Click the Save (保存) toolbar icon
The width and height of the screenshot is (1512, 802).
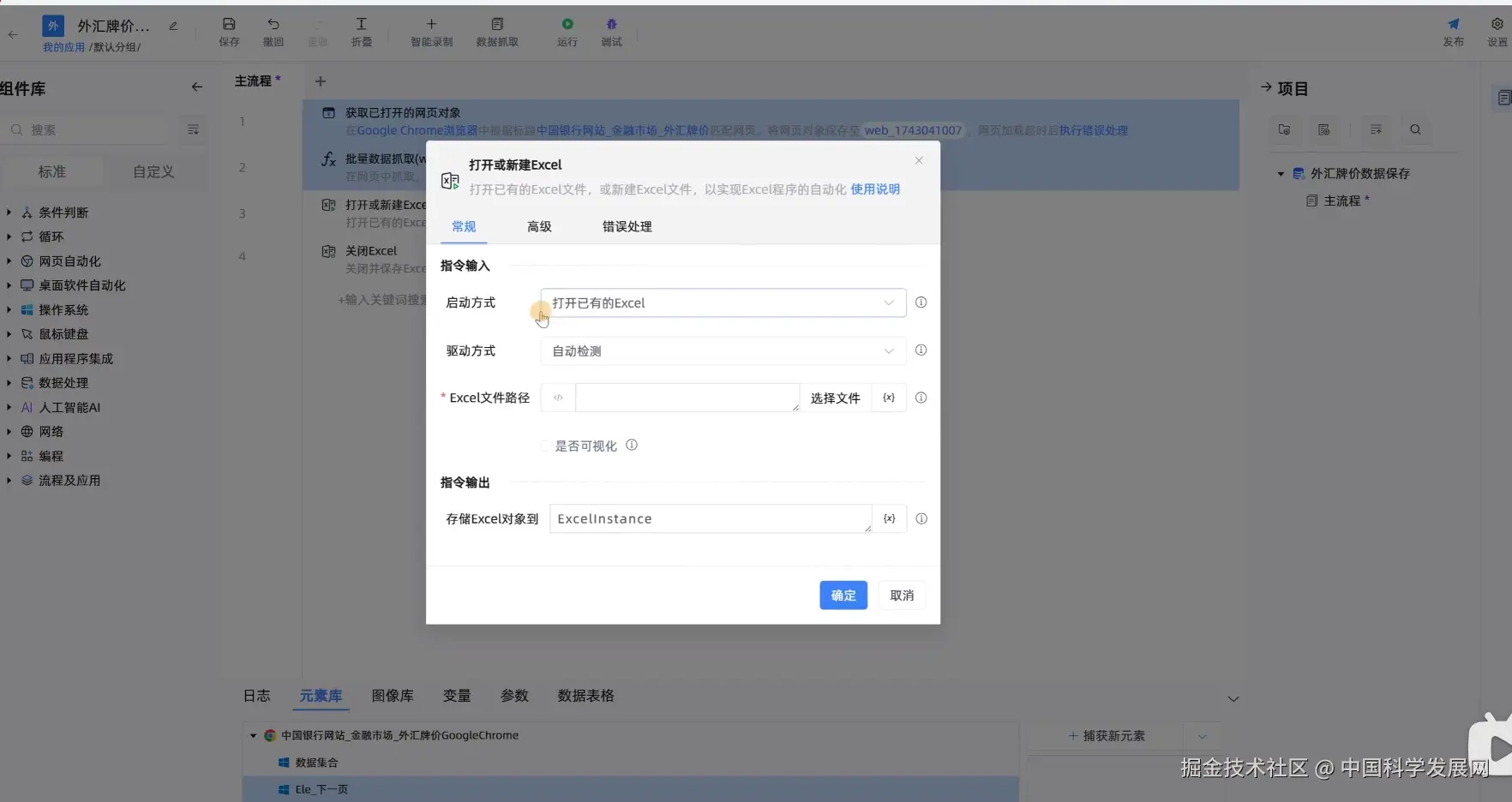click(x=229, y=32)
